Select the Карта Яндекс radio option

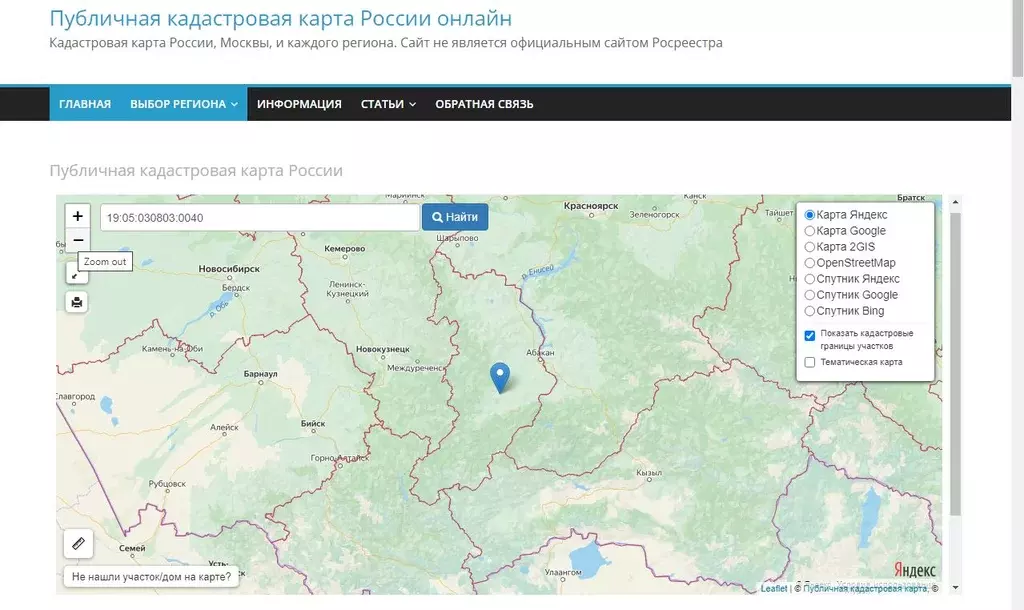pos(810,215)
